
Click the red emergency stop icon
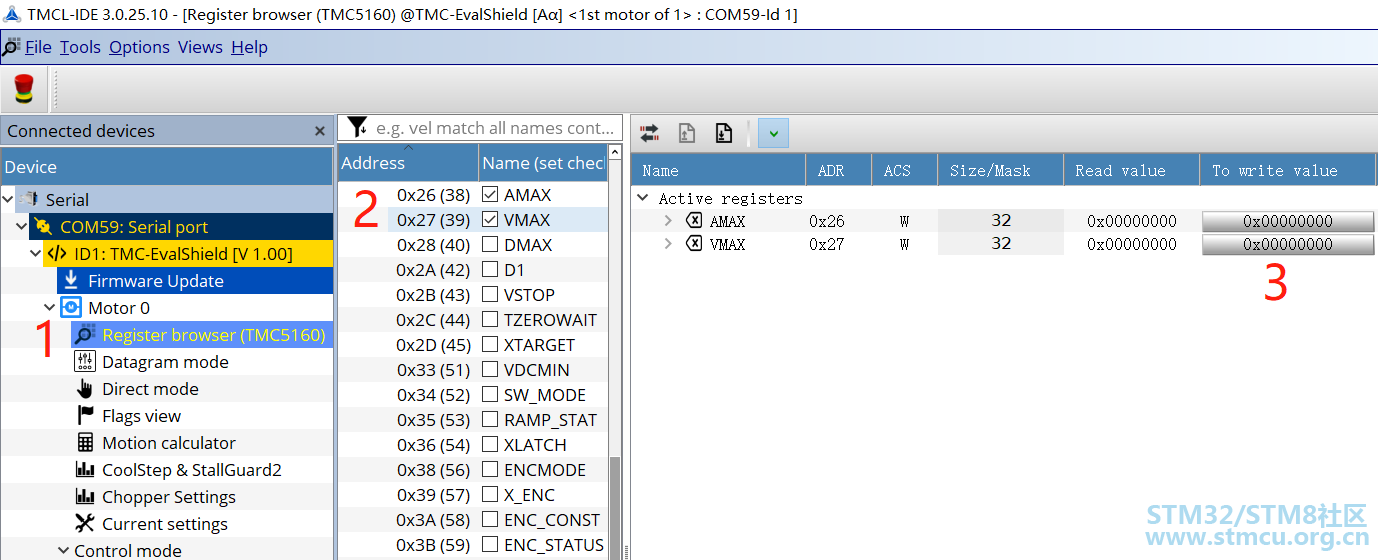(23, 90)
